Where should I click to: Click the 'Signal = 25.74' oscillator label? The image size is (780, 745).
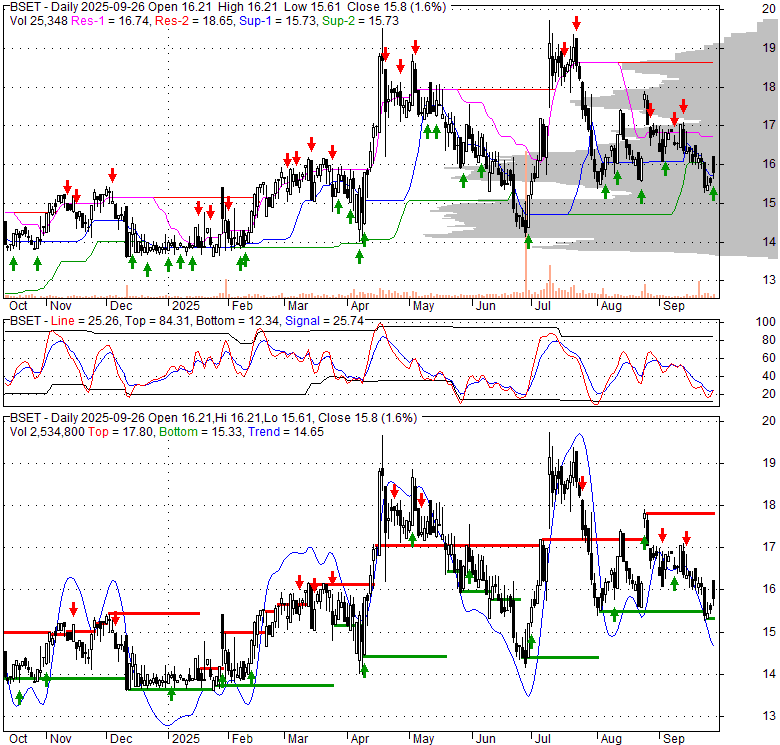coord(324,321)
